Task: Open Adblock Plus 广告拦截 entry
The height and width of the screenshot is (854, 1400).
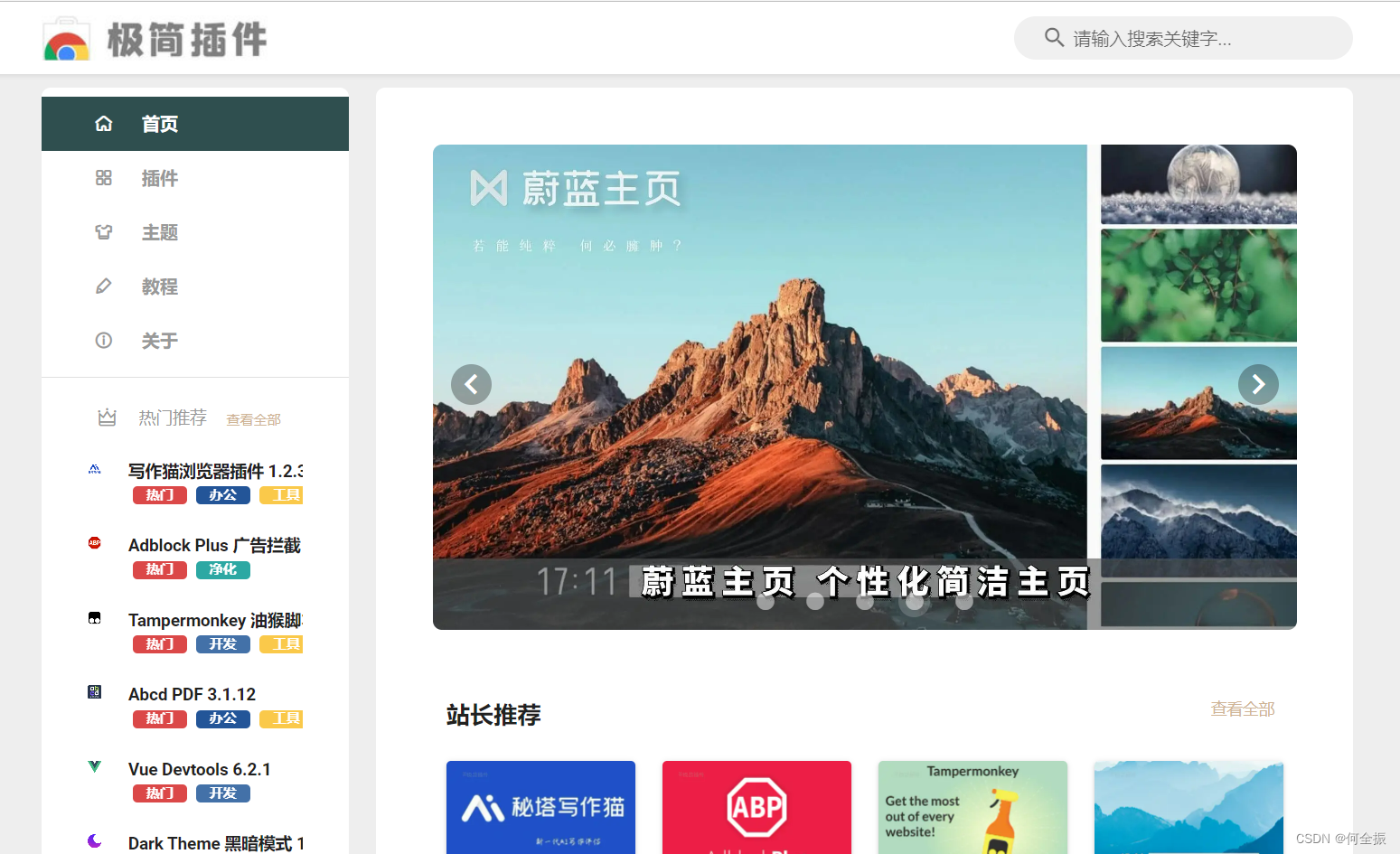Action: (215, 545)
